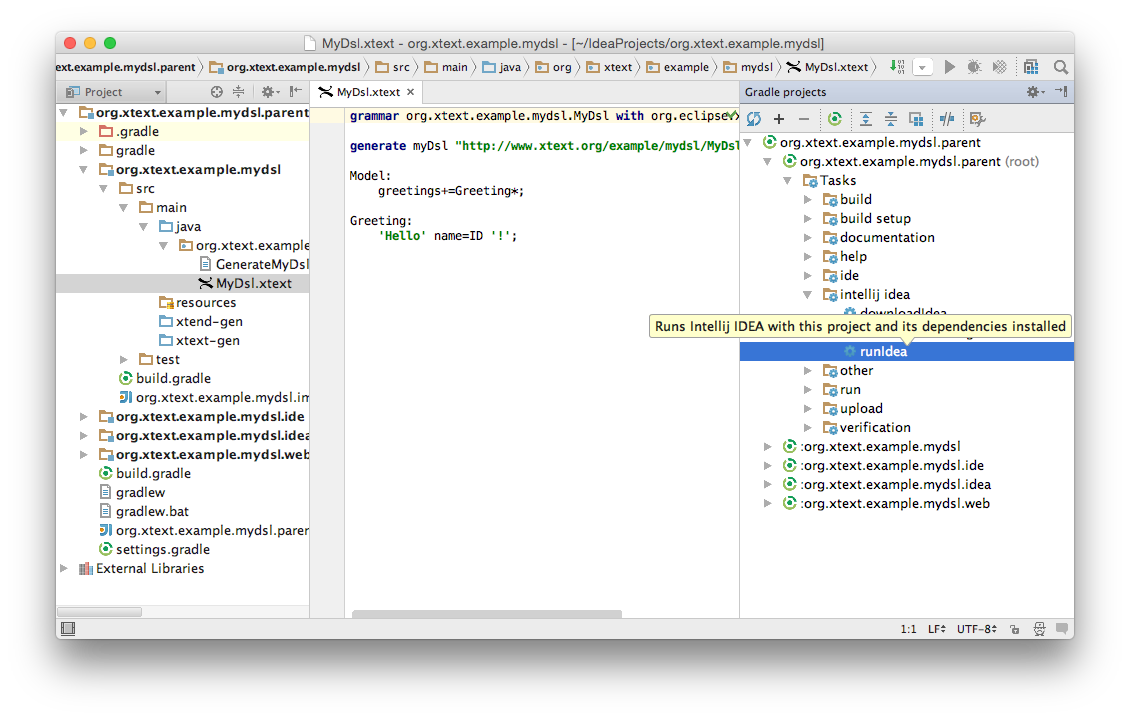
Task: Collapse the Tasks node in Gradle tree
Action: coord(788,181)
